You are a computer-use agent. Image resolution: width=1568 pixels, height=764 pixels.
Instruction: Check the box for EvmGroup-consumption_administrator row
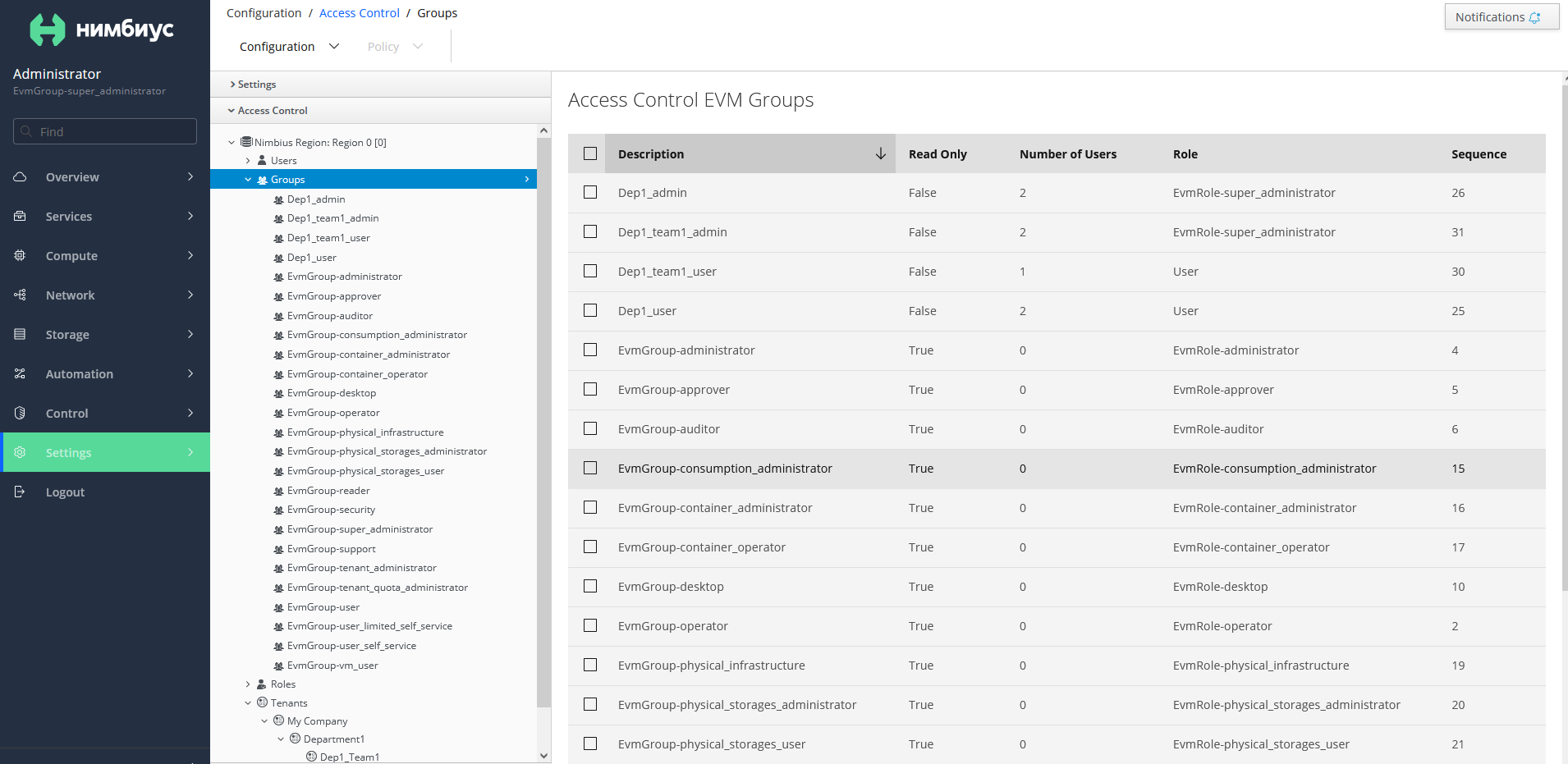click(x=590, y=468)
